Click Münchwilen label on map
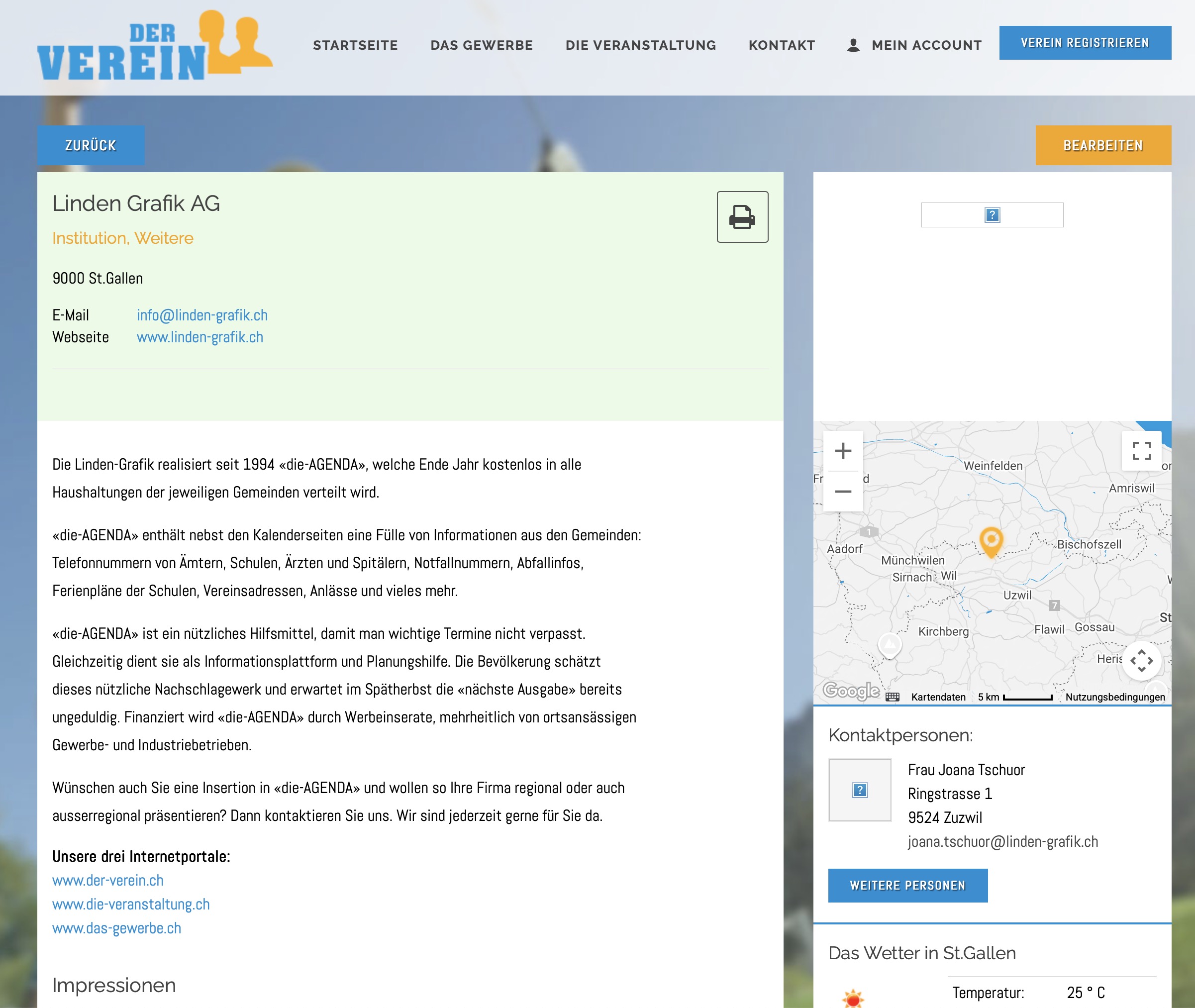Viewport: 1195px width, 1008px height. [913, 561]
